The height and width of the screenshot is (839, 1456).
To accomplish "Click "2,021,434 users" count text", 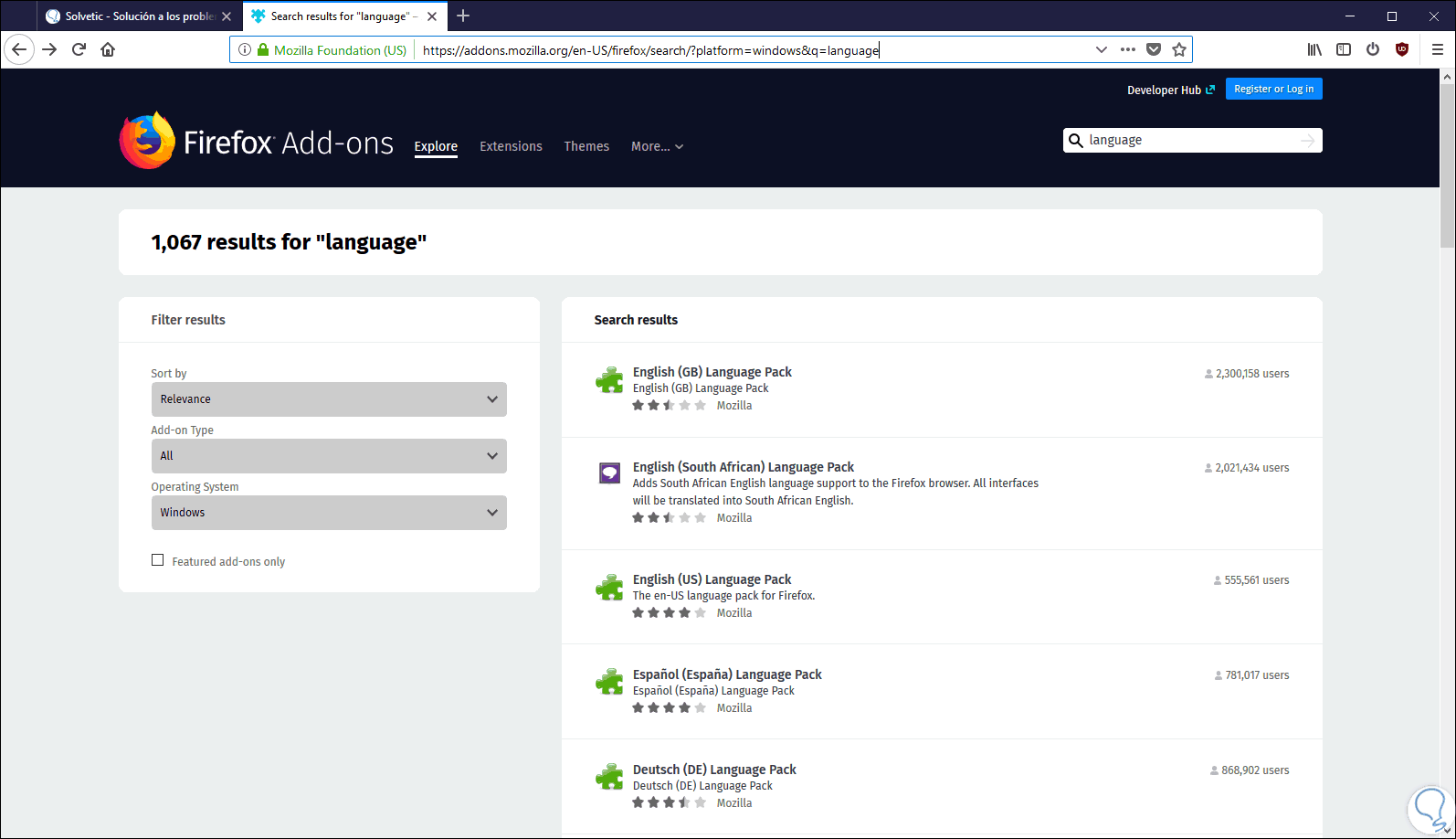I will (1252, 468).
